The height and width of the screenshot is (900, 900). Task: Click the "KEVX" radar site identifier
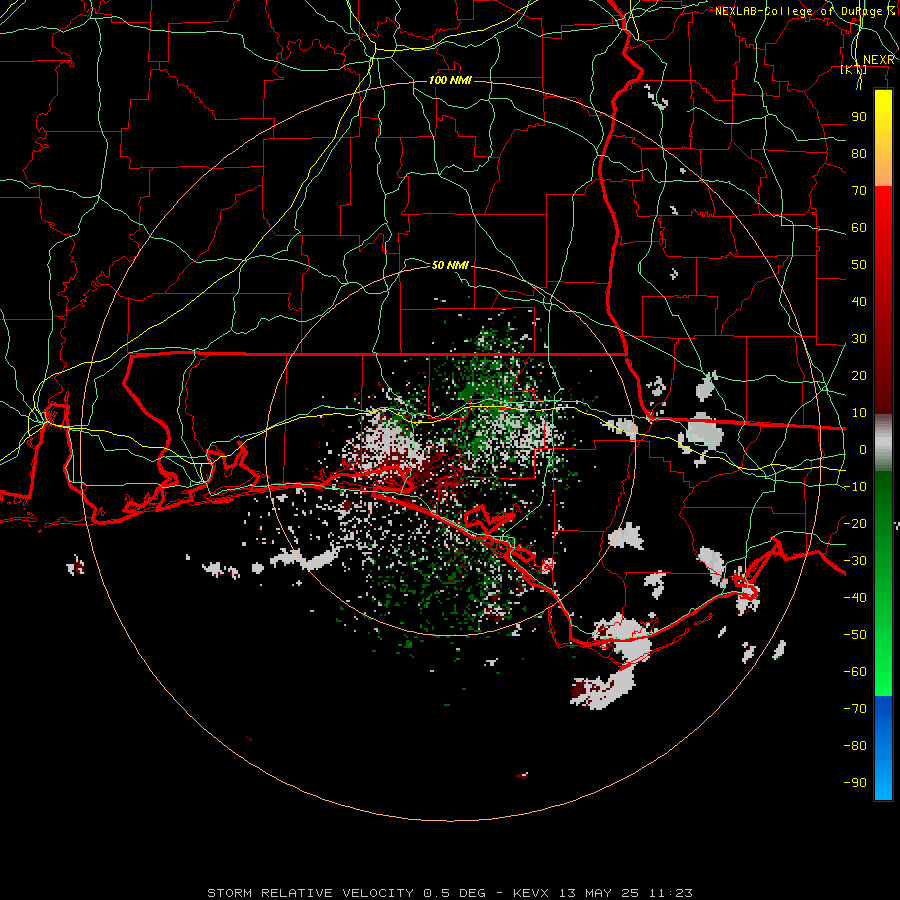[531, 893]
